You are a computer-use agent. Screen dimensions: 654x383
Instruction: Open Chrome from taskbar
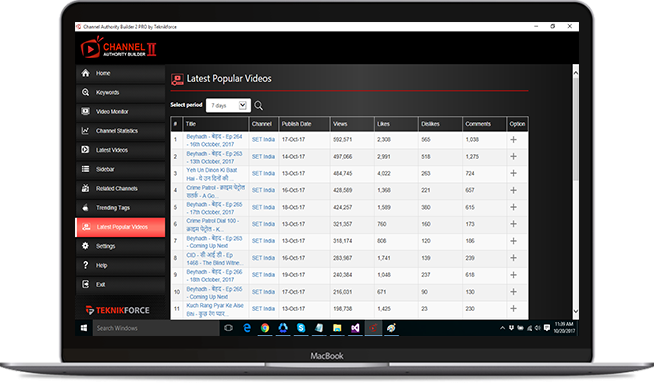[x=265, y=328]
